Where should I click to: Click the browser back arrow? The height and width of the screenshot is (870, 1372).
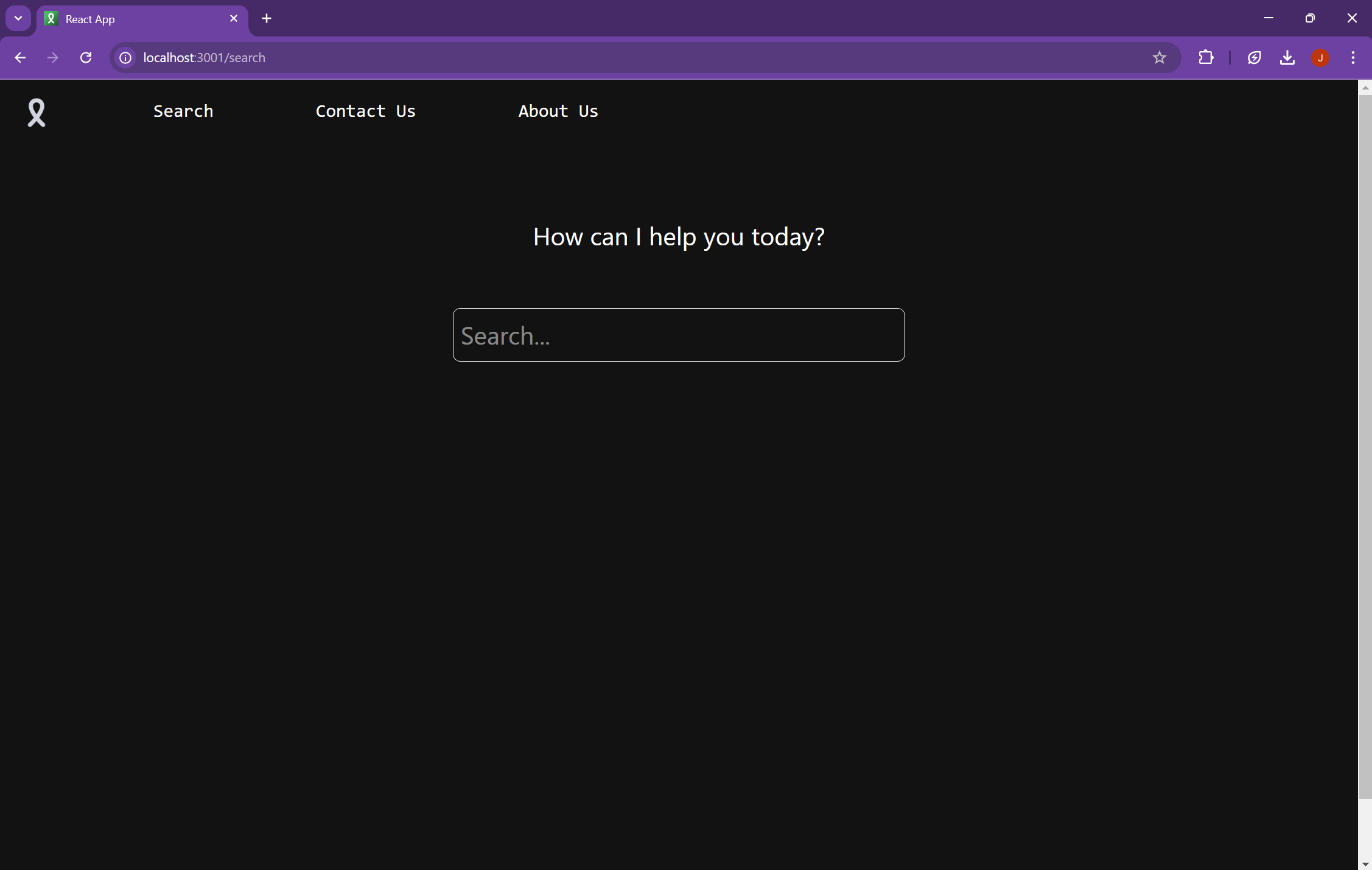20,58
